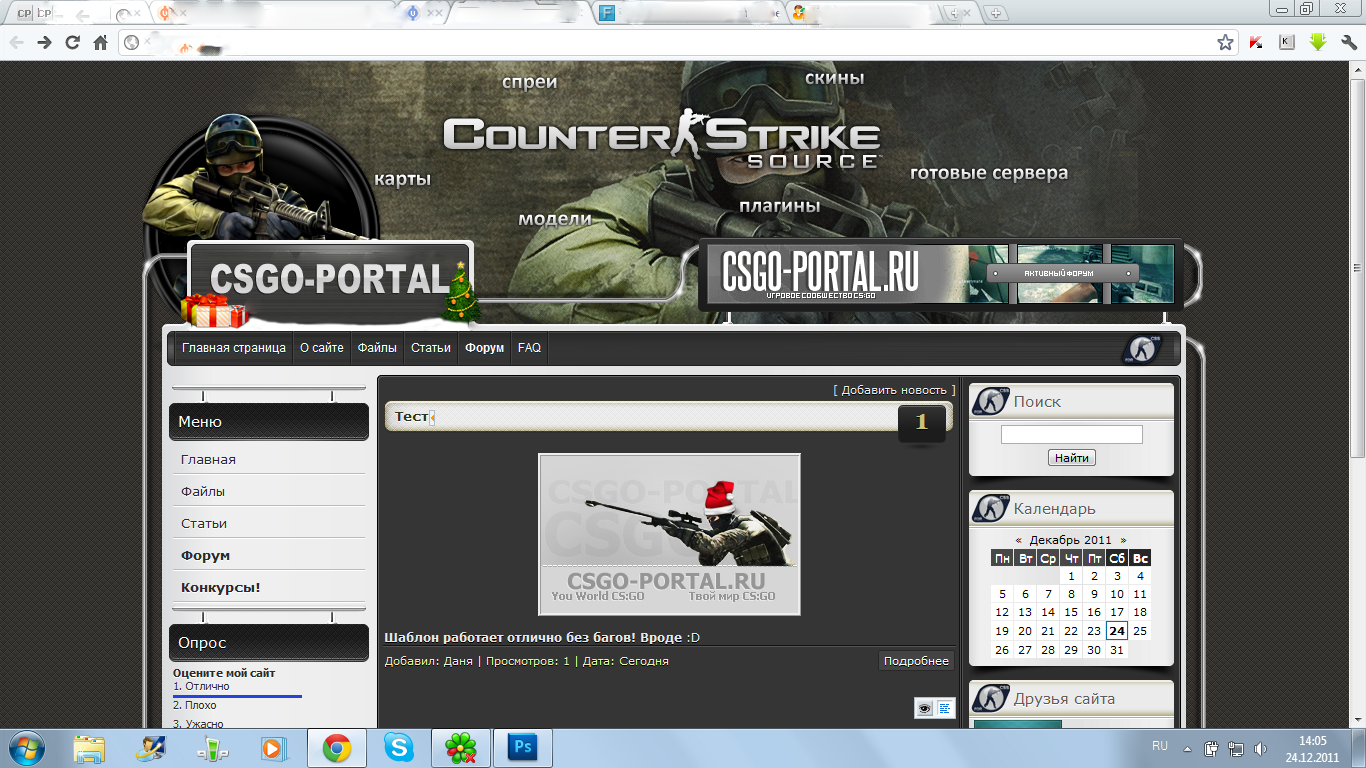Open Windows Media Player from taskbar
The height and width of the screenshot is (768, 1366).
(x=272, y=748)
